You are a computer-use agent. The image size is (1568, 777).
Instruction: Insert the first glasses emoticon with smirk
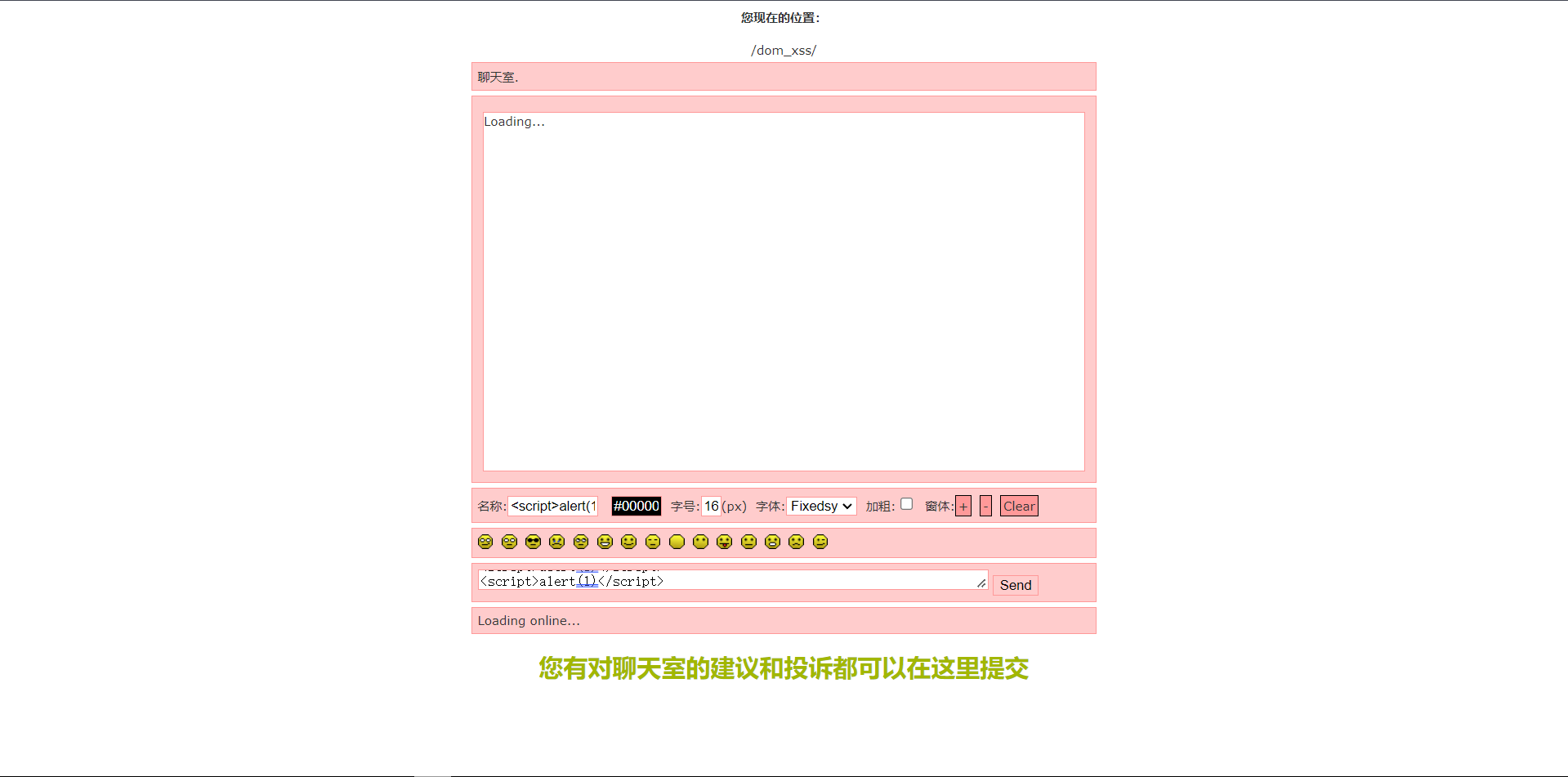click(x=485, y=542)
